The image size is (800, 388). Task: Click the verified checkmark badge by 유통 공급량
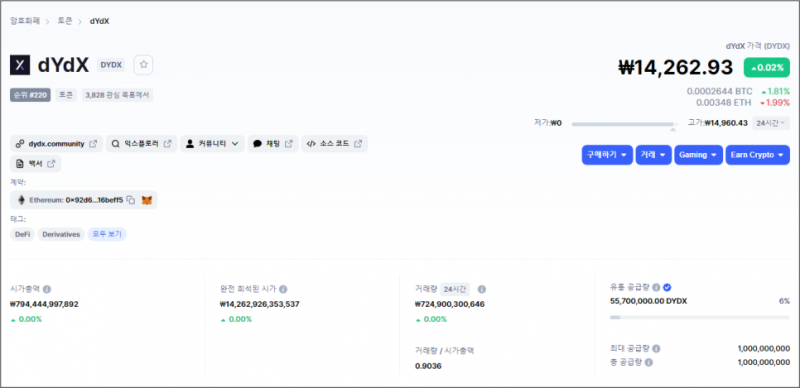(667, 287)
